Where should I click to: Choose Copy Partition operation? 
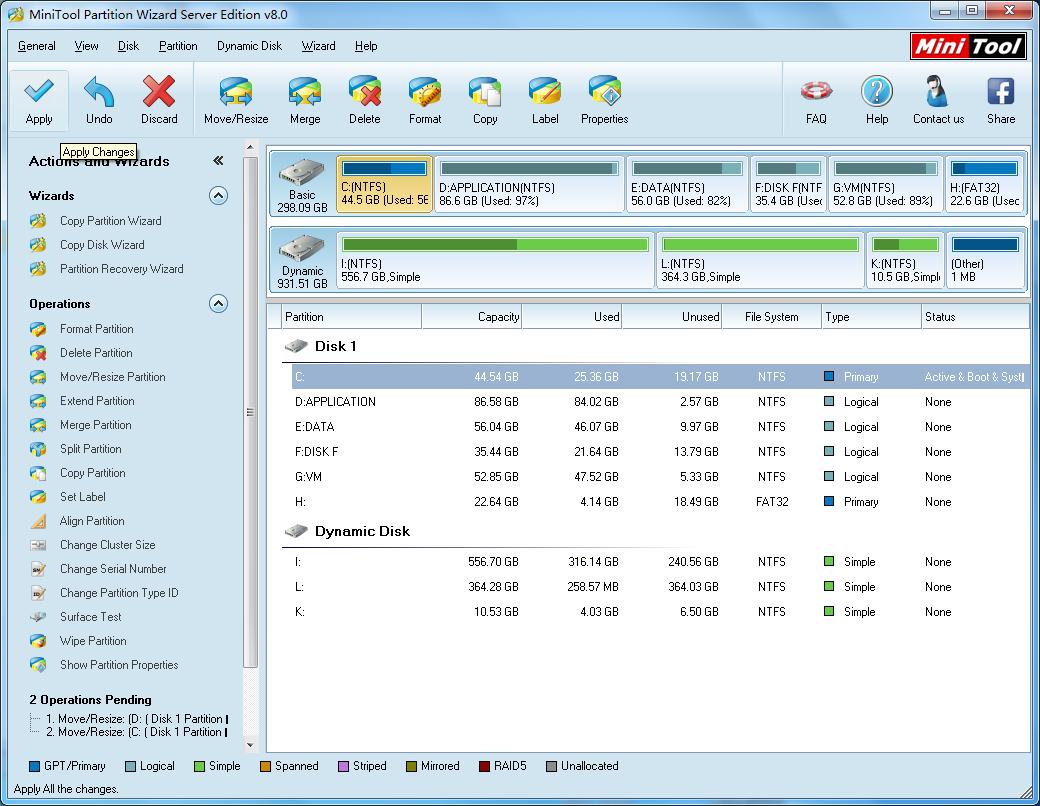click(x=92, y=473)
